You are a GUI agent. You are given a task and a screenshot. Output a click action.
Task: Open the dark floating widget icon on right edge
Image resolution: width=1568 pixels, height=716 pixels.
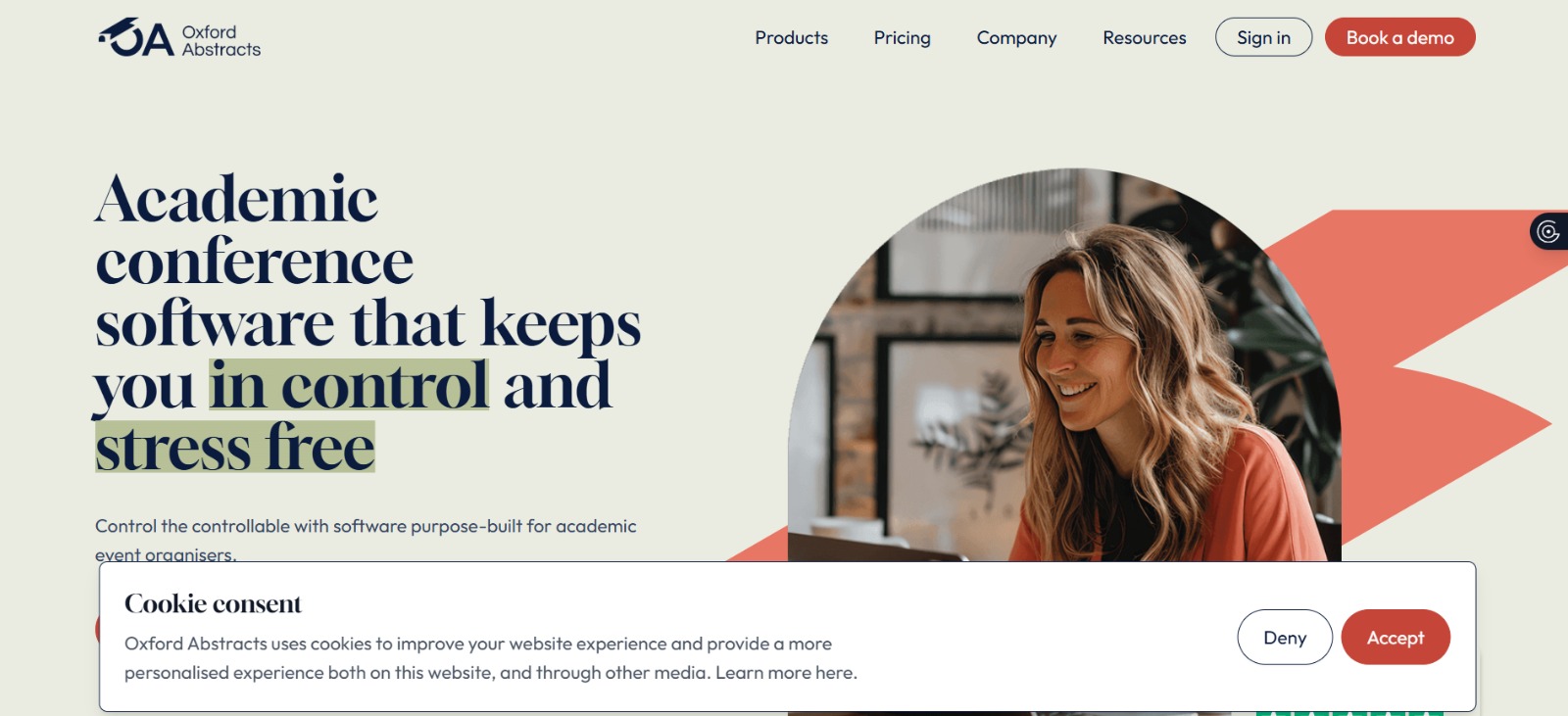tap(1548, 231)
